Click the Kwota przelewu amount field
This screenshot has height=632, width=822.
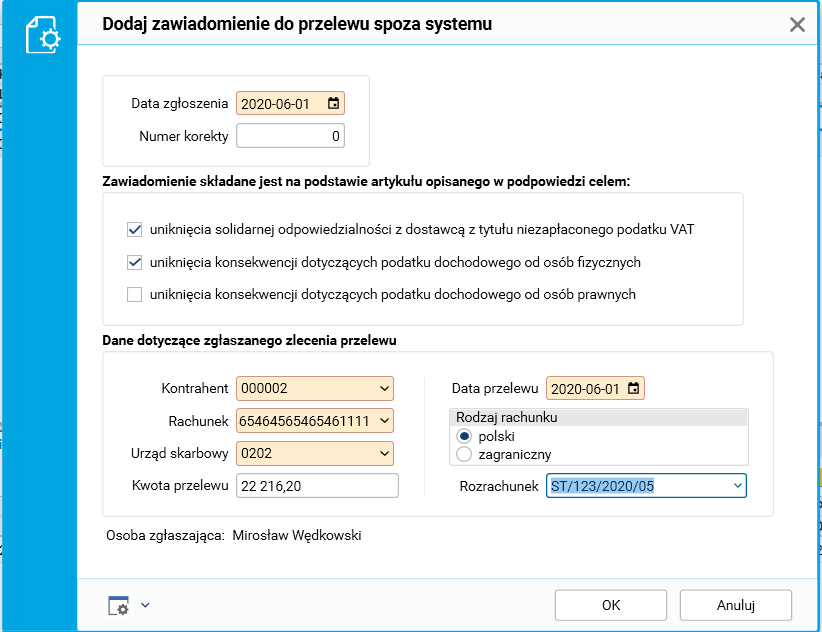tap(317, 486)
